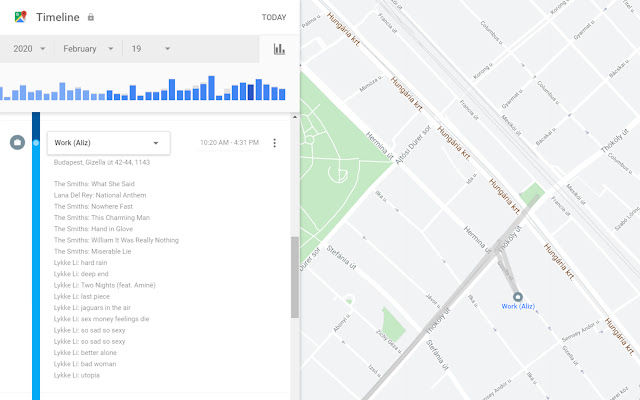Click 'The Smiths: This Charming Man'

(x=102, y=218)
